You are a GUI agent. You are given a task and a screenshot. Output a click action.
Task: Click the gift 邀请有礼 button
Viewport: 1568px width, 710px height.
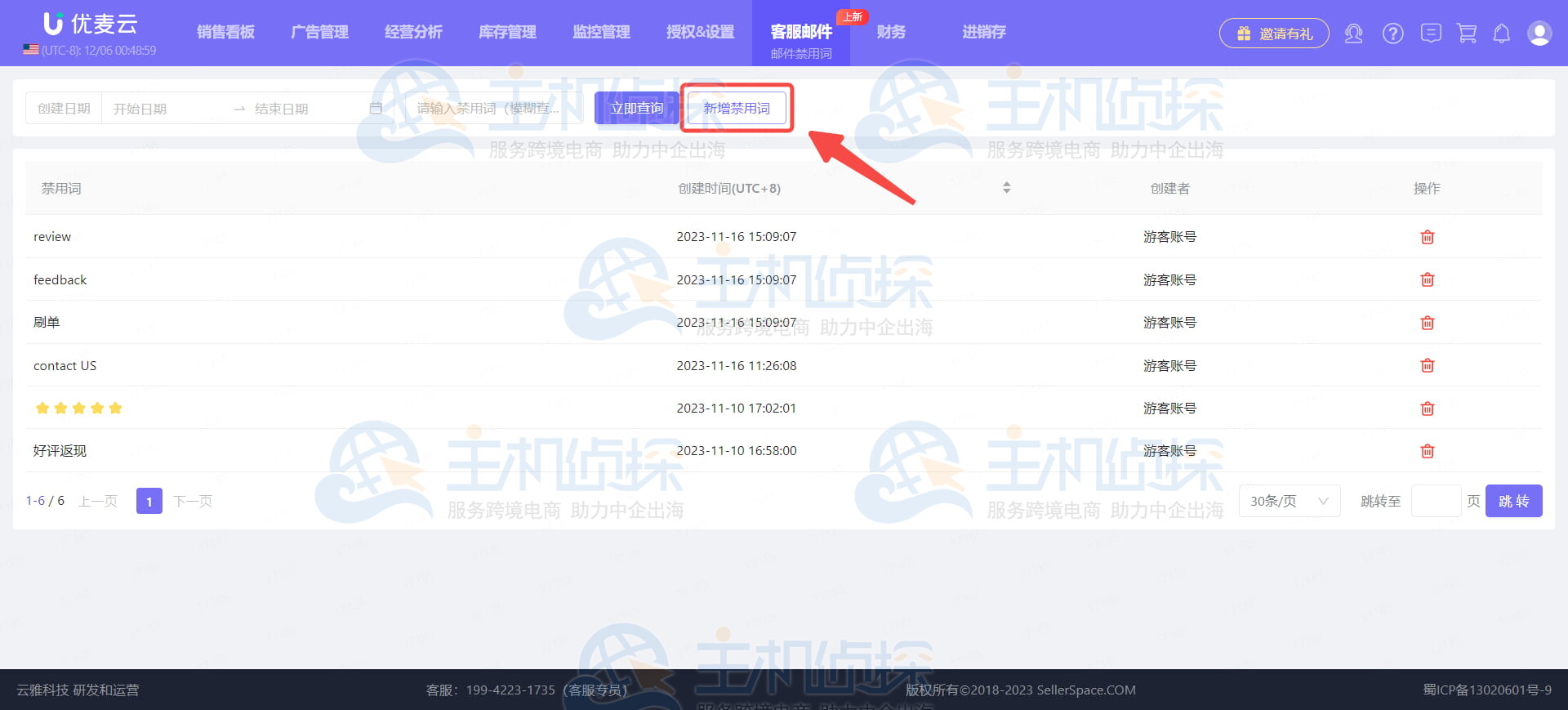[x=1274, y=33]
